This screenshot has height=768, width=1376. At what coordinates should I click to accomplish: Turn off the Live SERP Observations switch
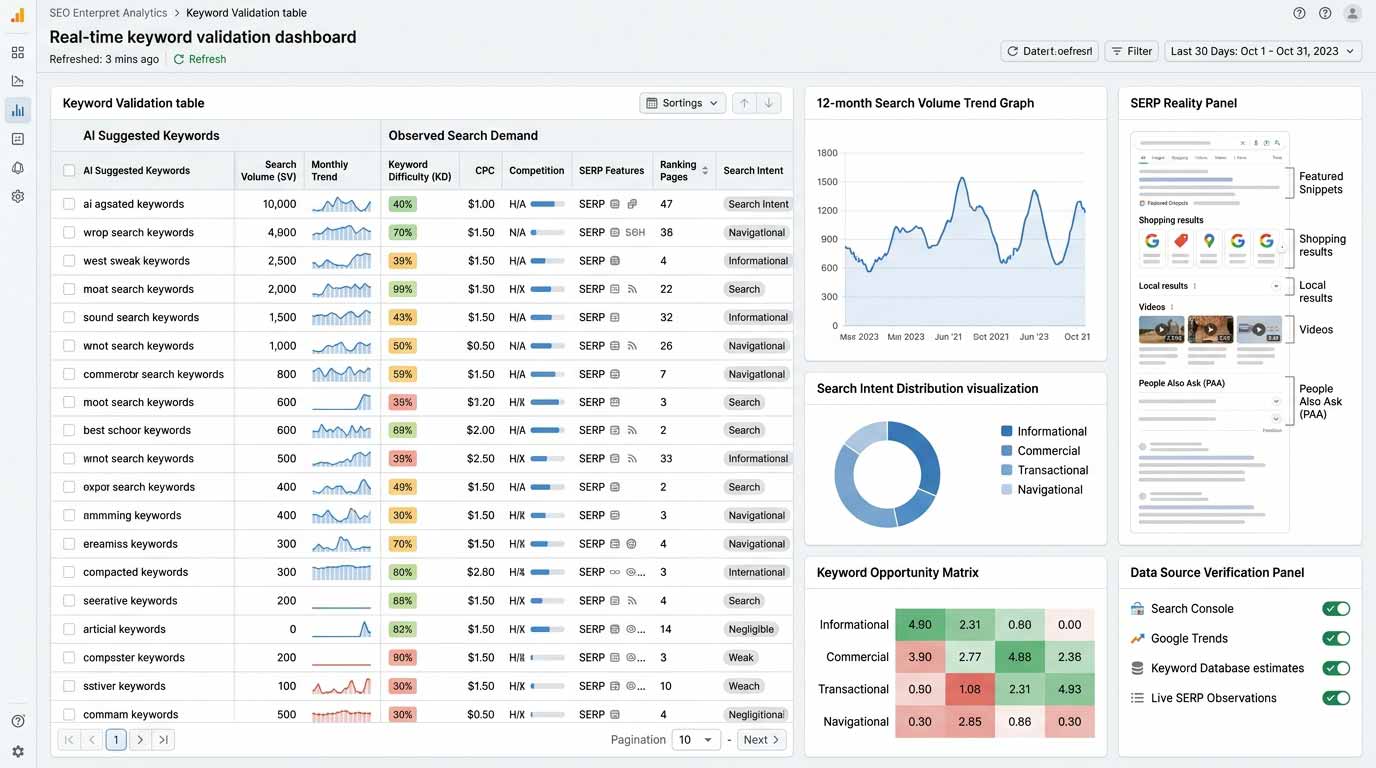pos(1336,698)
